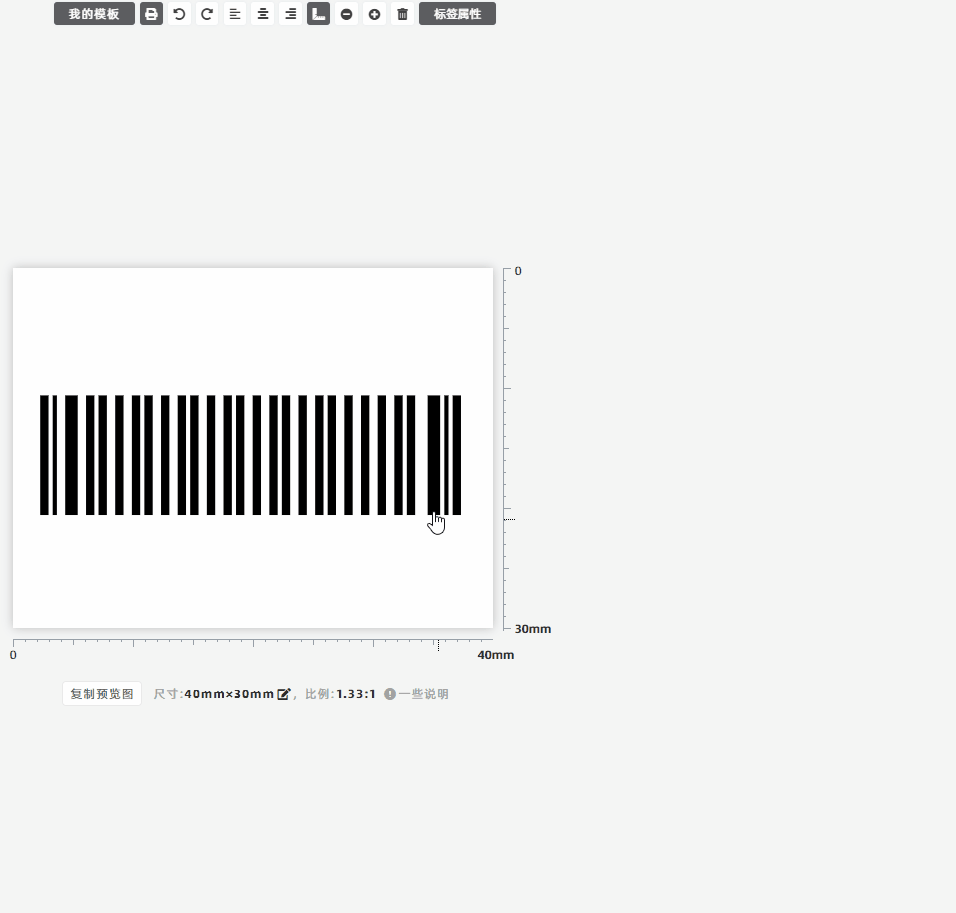This screenshot has width=956, height=913.
Task: Zoom out with the minus icon
Action: coord(346,14)
